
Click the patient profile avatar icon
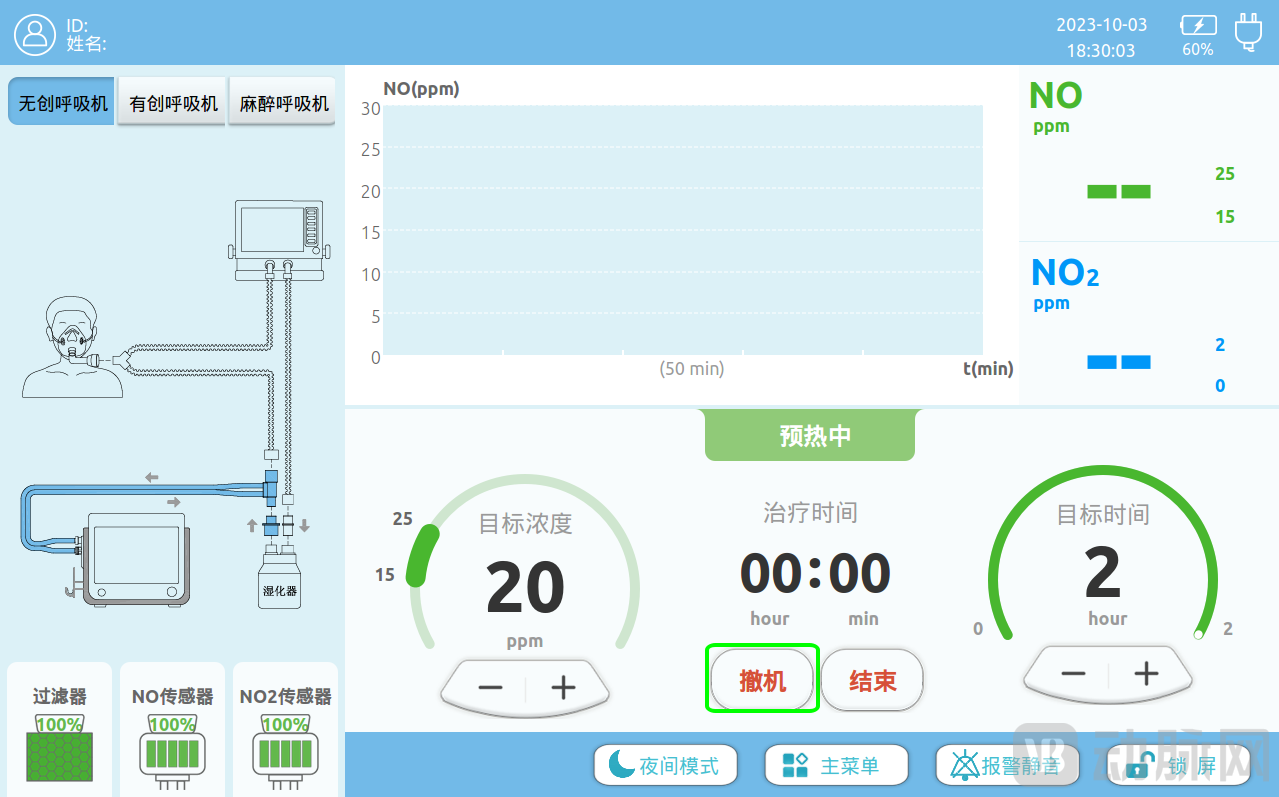35,34
